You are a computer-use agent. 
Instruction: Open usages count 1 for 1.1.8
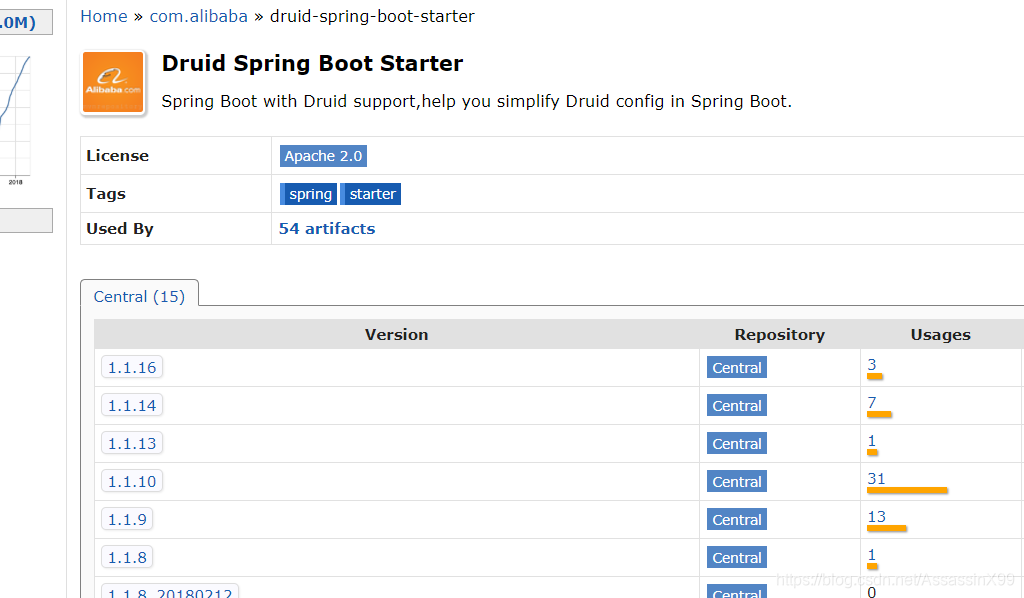click(x=872, y=554)
